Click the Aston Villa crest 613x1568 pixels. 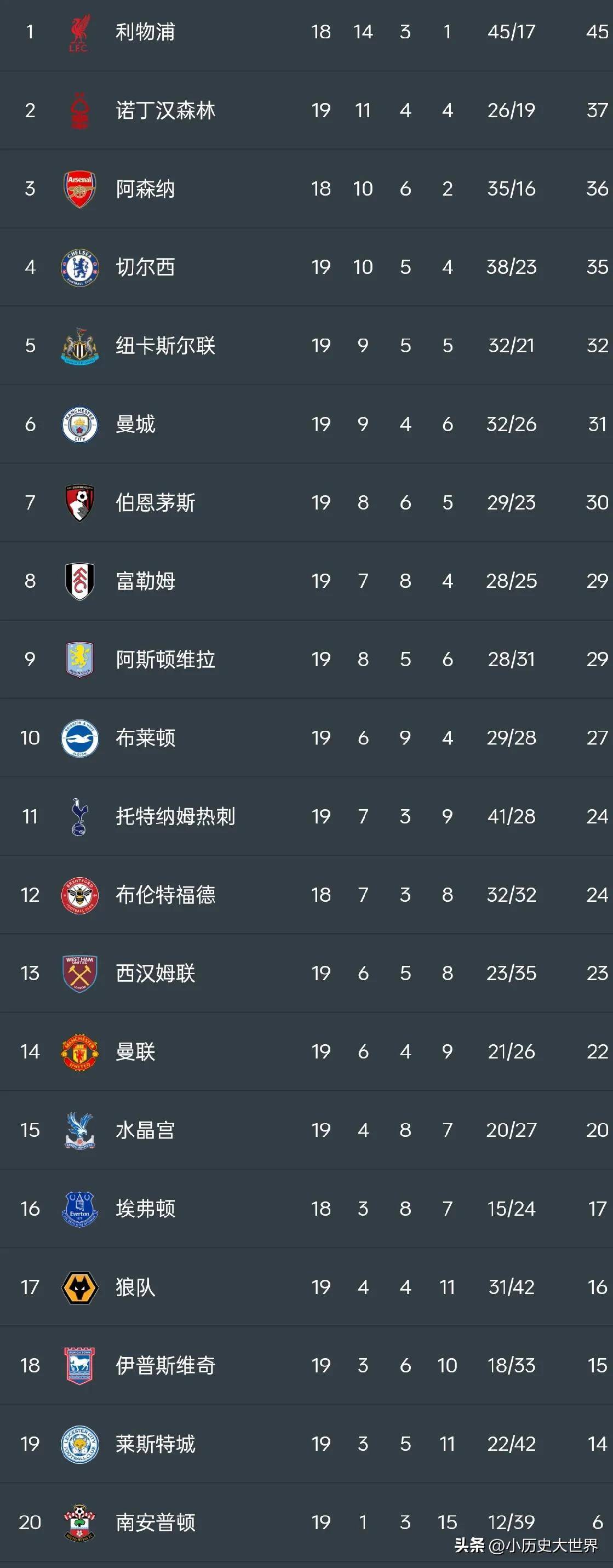tap(79, 659)
